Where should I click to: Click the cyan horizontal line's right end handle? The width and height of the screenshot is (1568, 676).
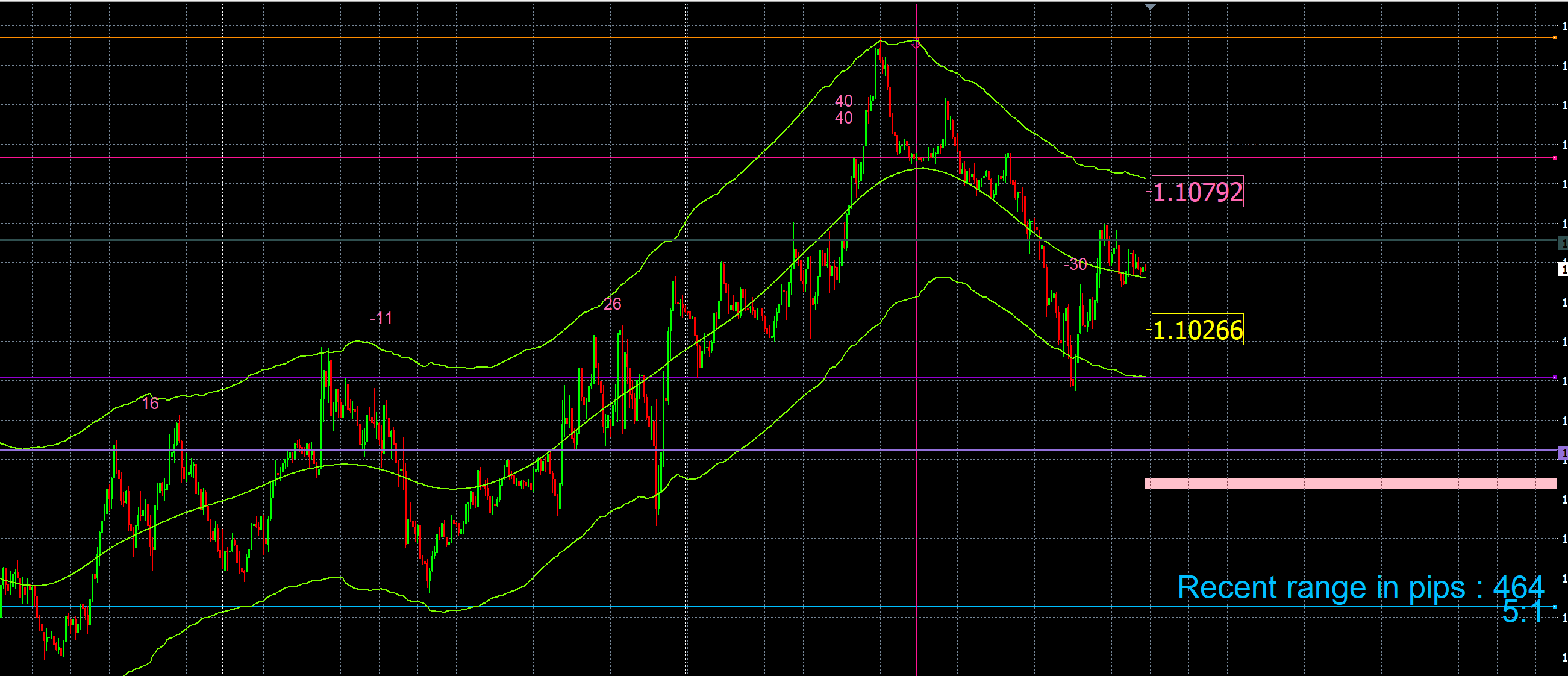[1555, 607]
